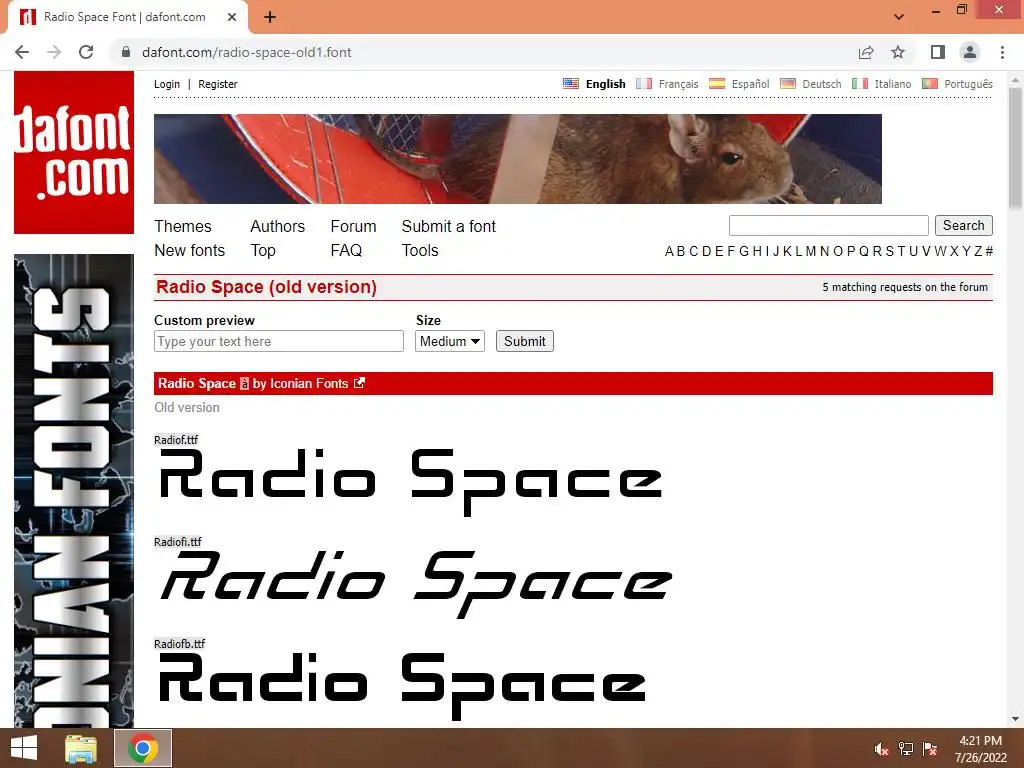Go to New fonts
Viewport: 1024px width, 768px height.
coord(189,251)
